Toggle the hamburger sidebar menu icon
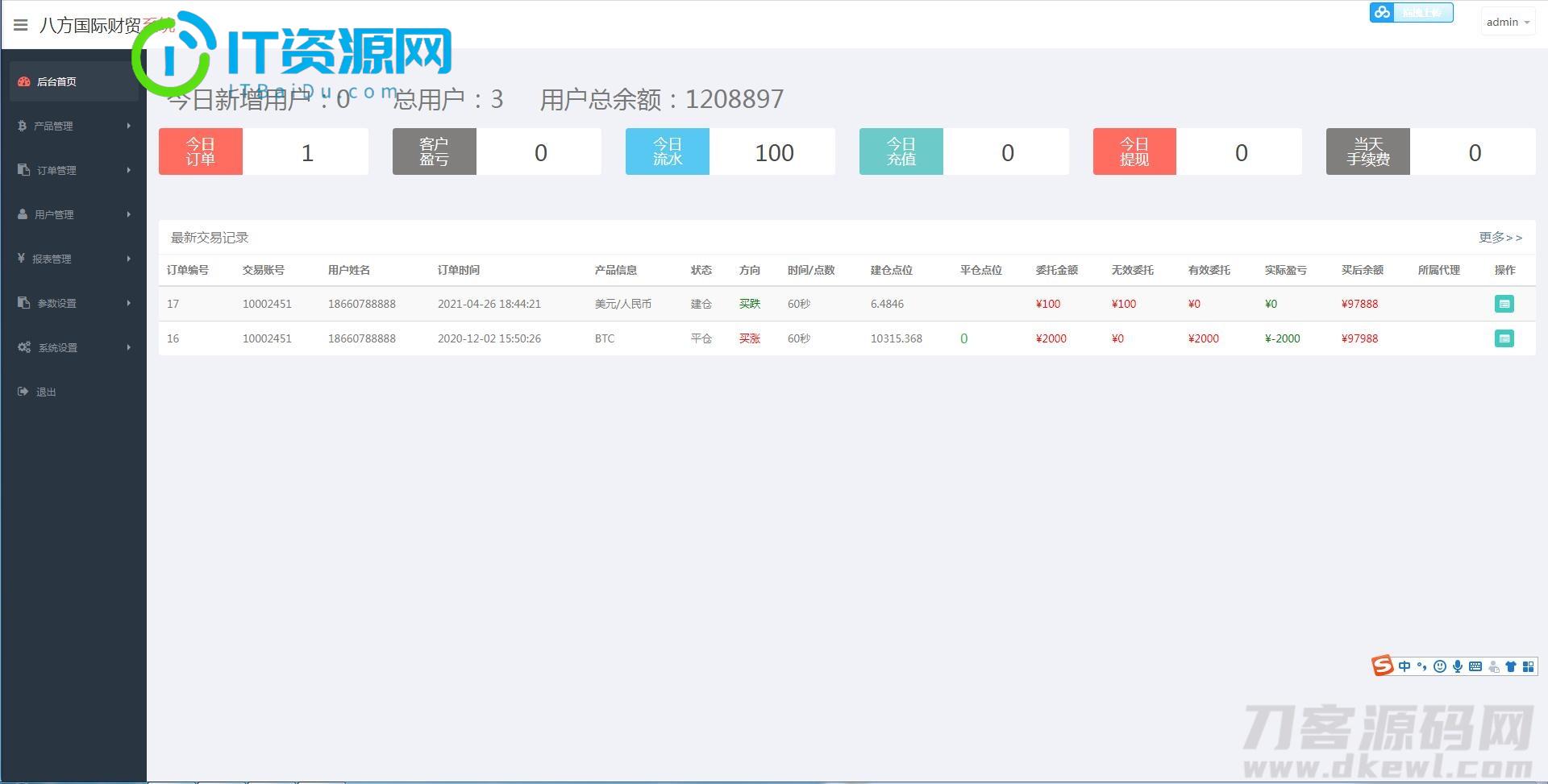Viewport: 1548px width, 784px height. (x=21, y=25)
